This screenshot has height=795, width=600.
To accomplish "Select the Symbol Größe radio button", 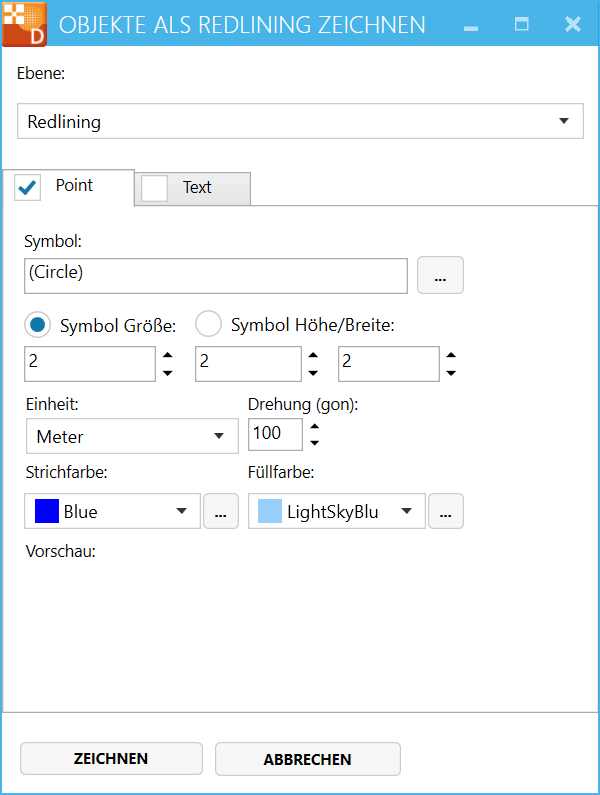I will click(x=38, y=324).
